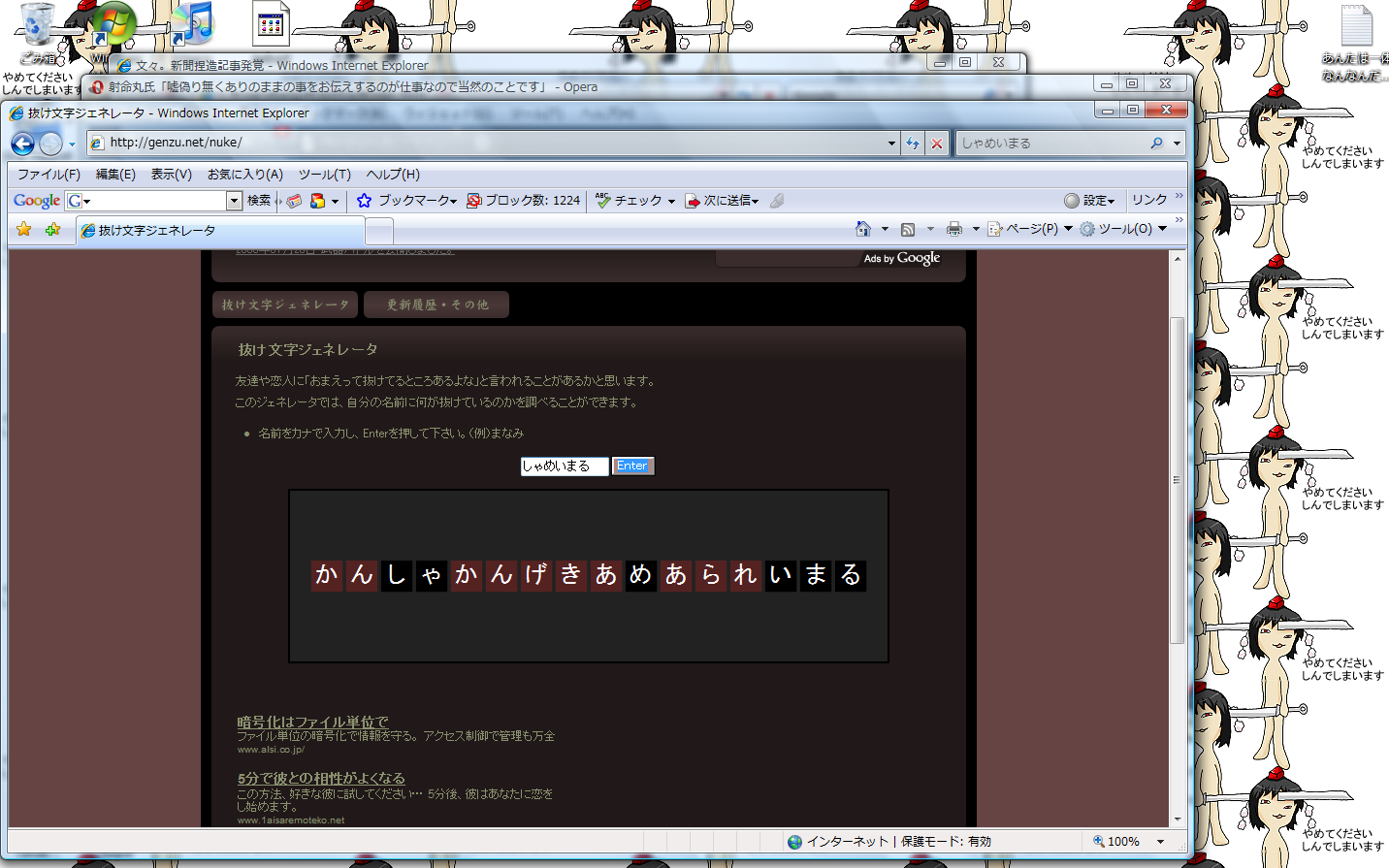
Task: Open the 5分で彼との相性がよくなる ad link
Action: tap(321, 778)
